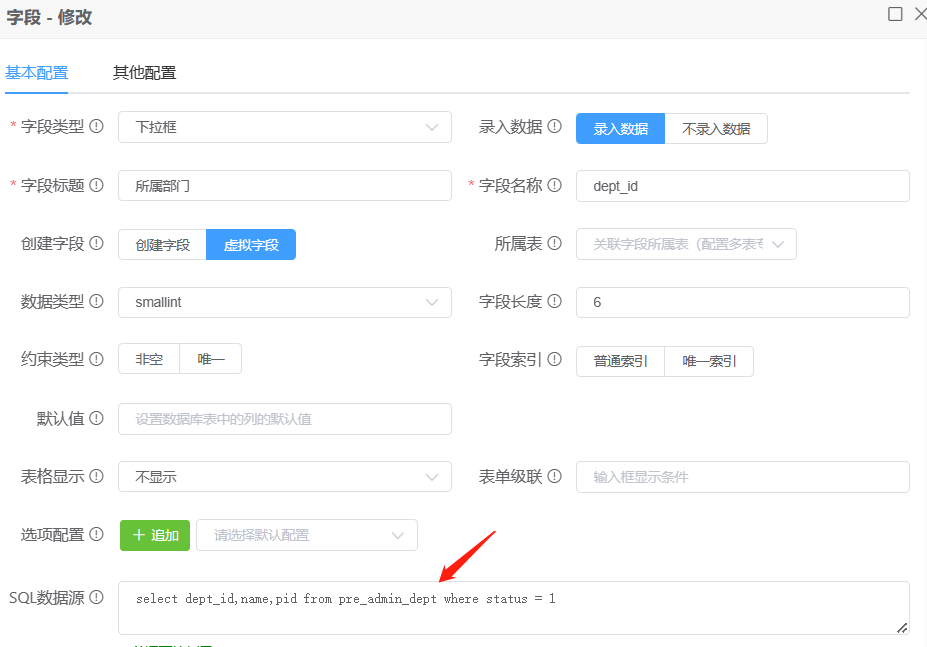927x647 pixels.
Task: Switch to 创建字段 option
Action: 163,245
